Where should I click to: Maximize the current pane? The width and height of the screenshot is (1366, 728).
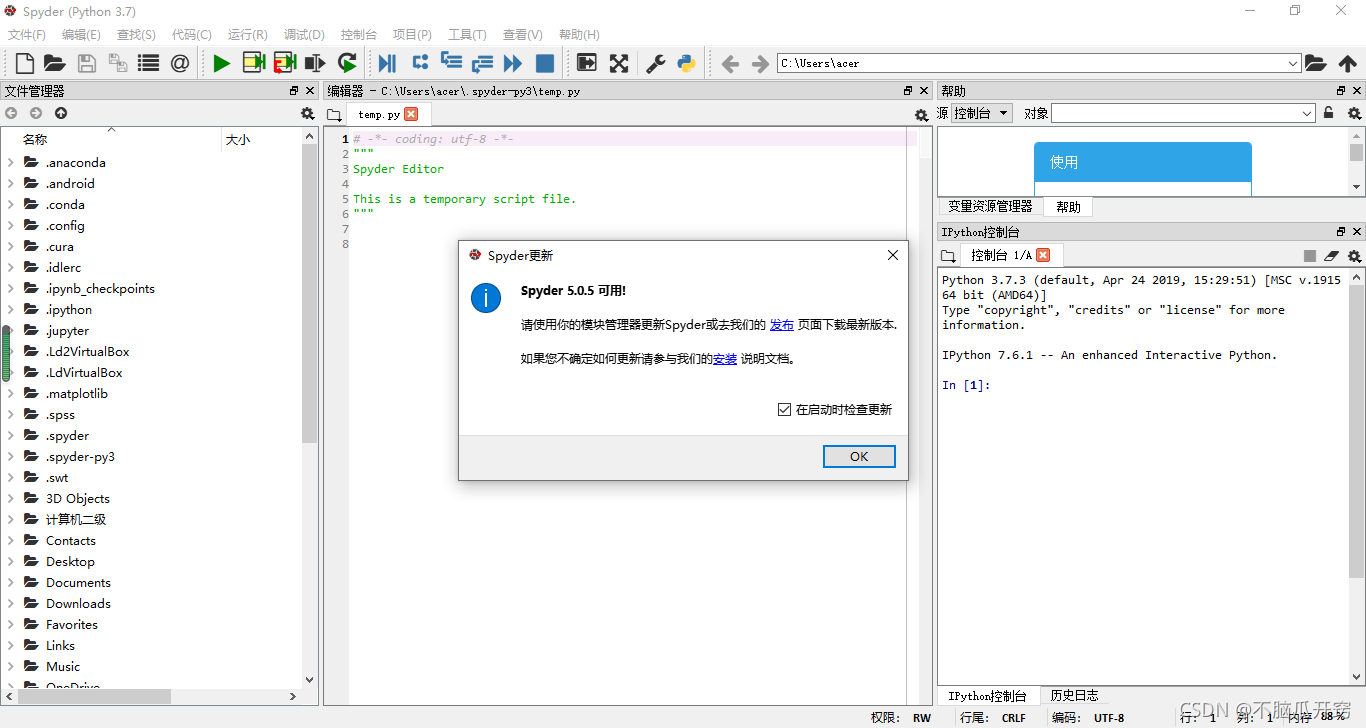tap(587, 63)
